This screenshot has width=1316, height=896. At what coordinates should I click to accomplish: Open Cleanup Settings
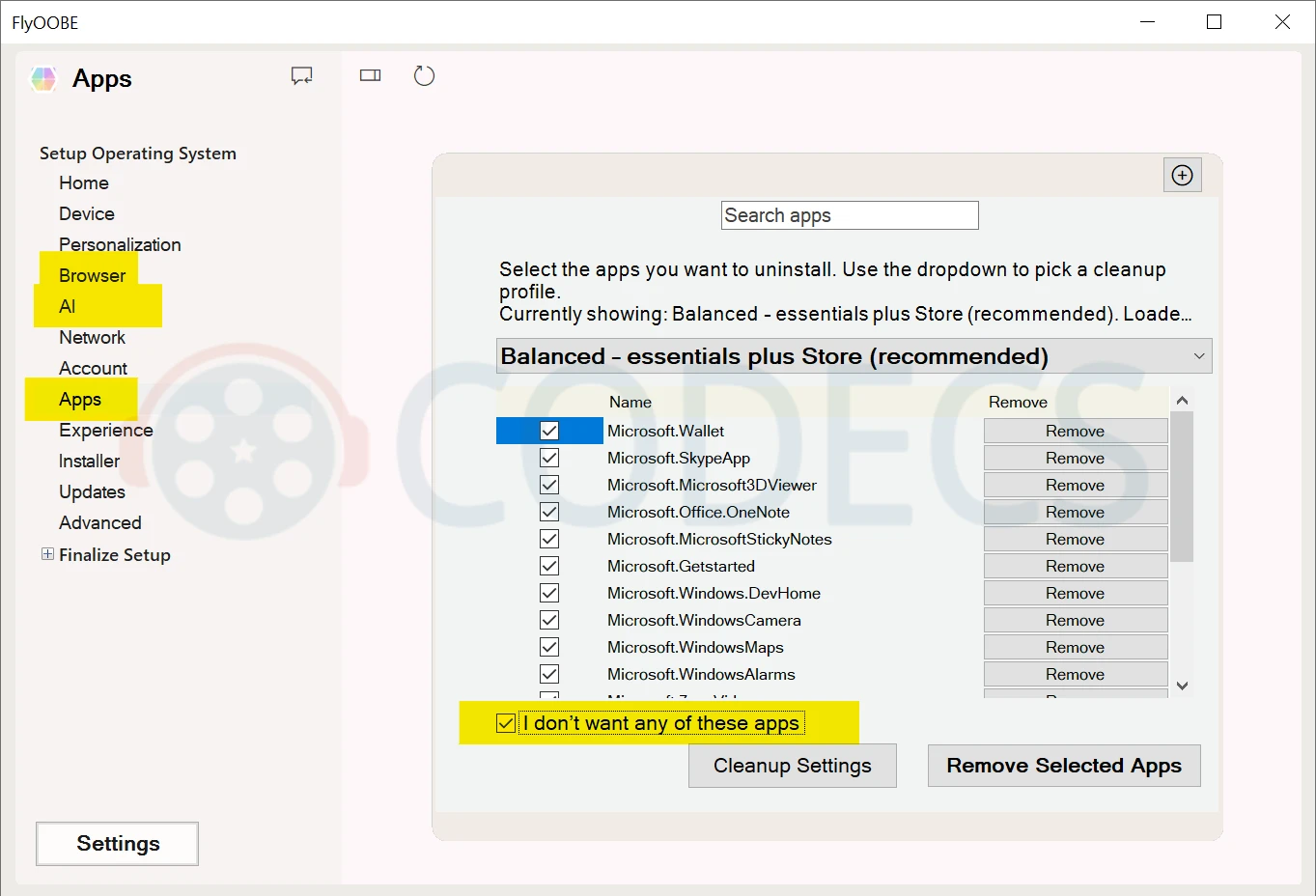coord(792,765)
